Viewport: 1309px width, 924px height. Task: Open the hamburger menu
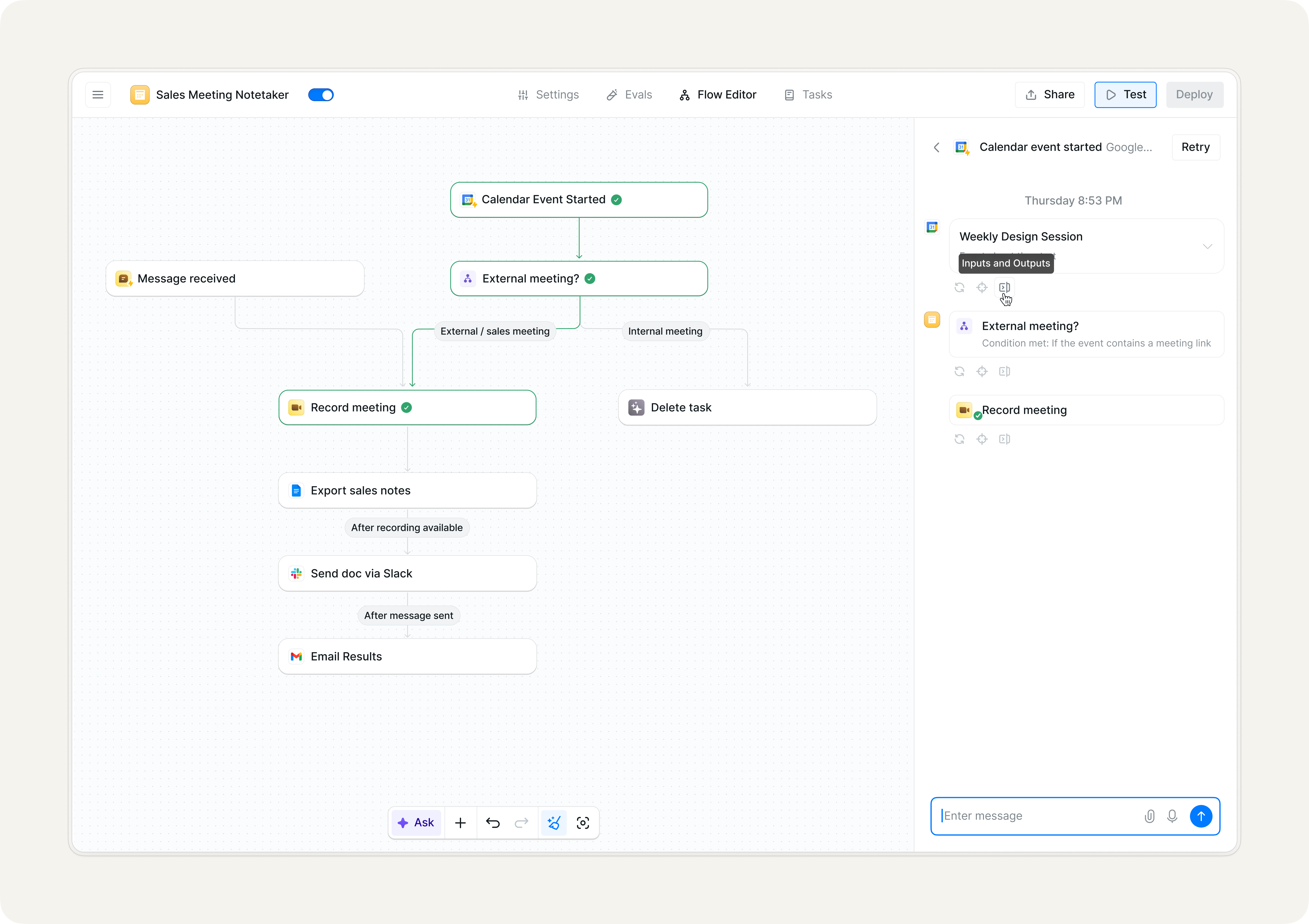[x=98, y=95]
